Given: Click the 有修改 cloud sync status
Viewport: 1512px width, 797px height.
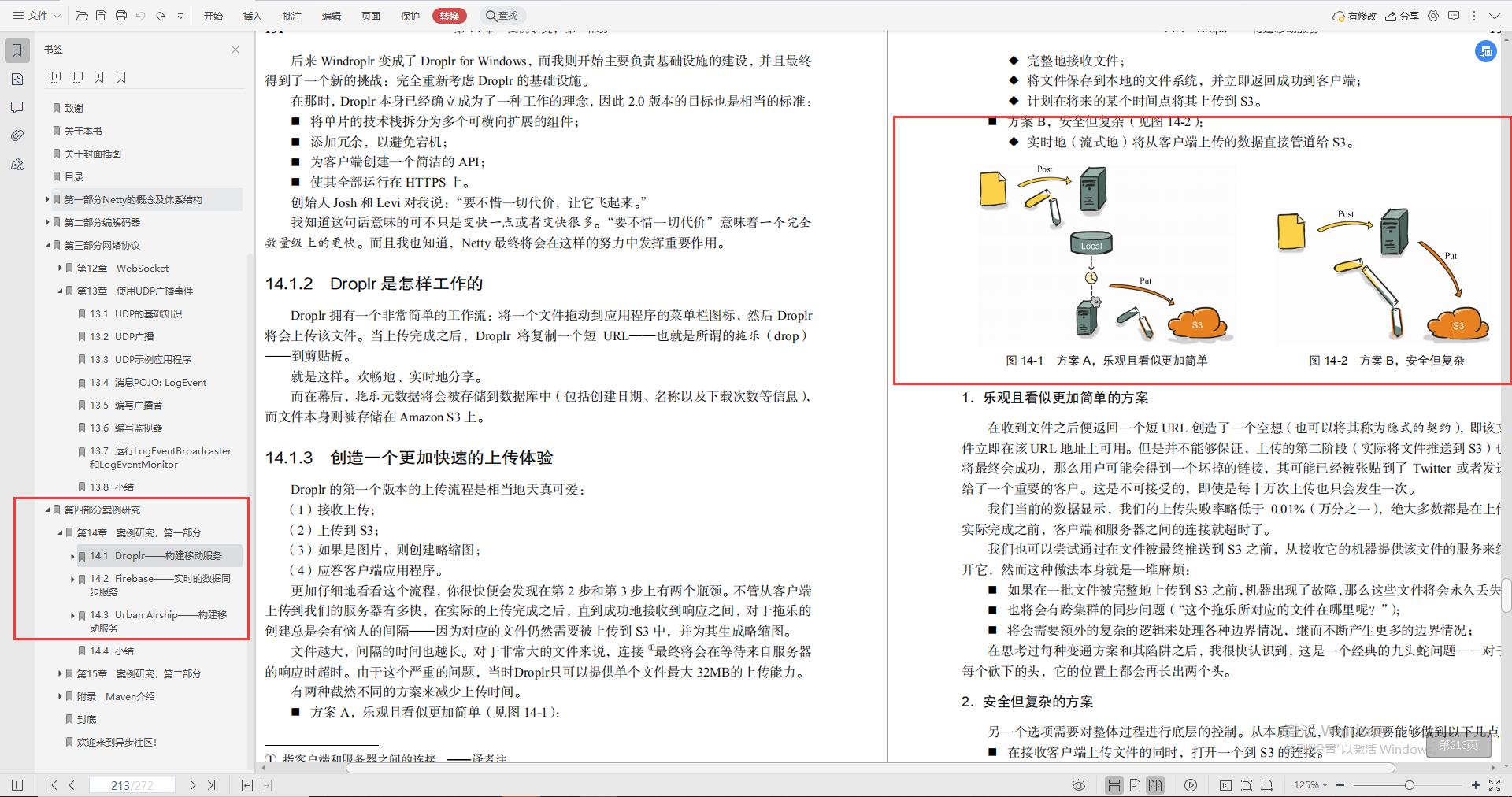Looking at the screenshot, I should point(1354,16).
